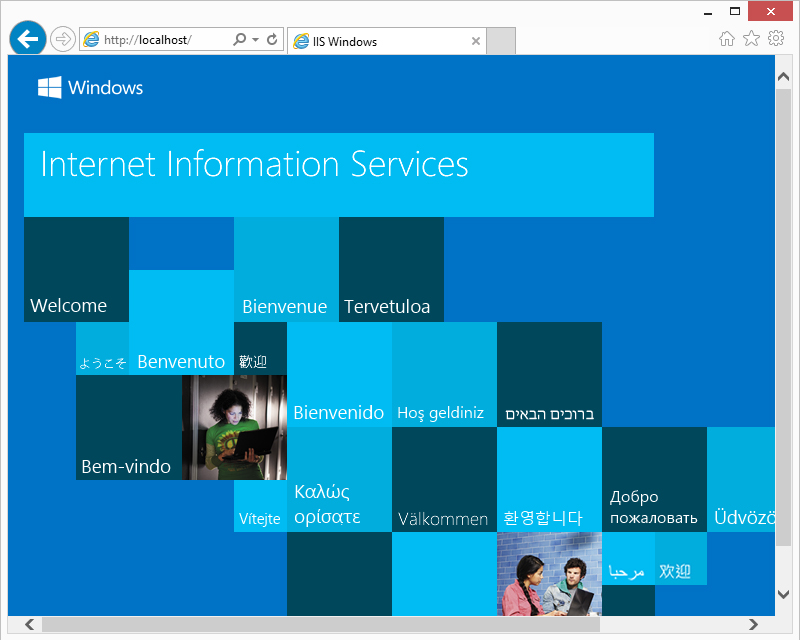Click the vertical scrollbar thumb
The height and width of the screenshot is (640, 800).
pos(784,318)
